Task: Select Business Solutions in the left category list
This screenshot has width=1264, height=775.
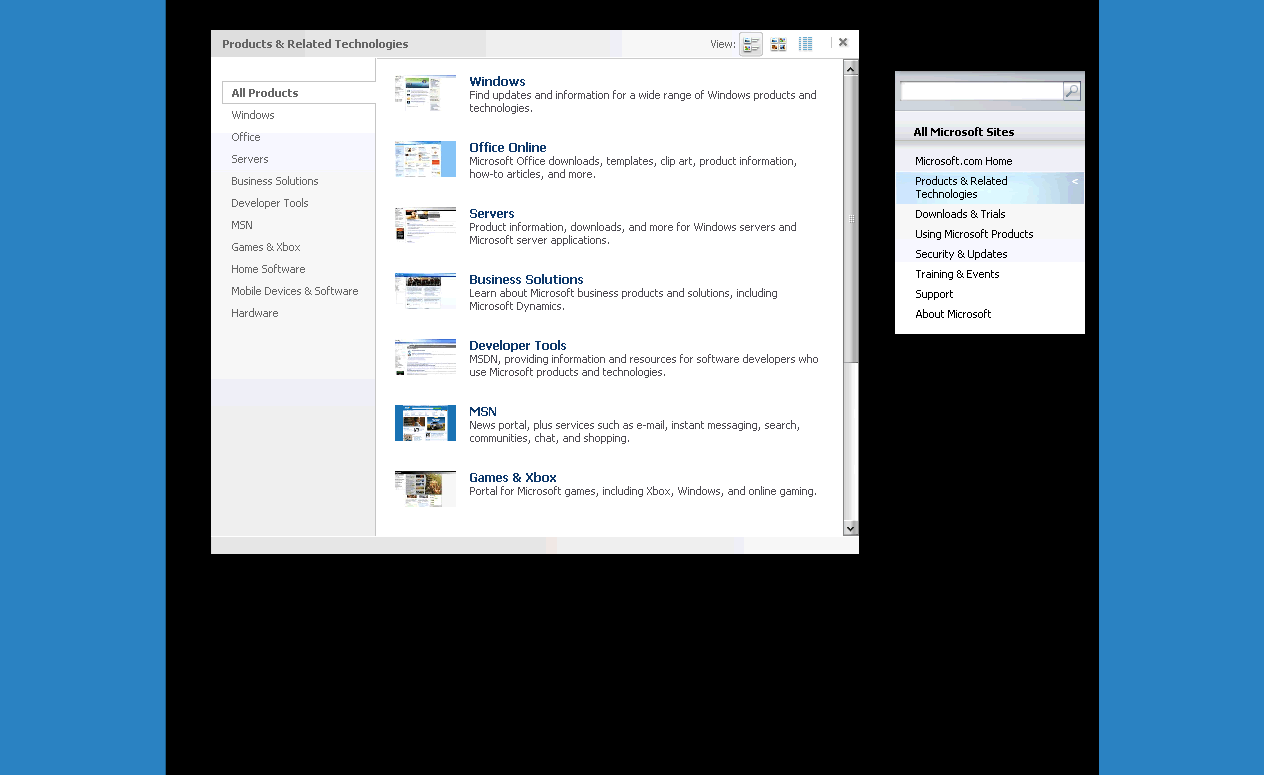Action: [x=275, y=181]
